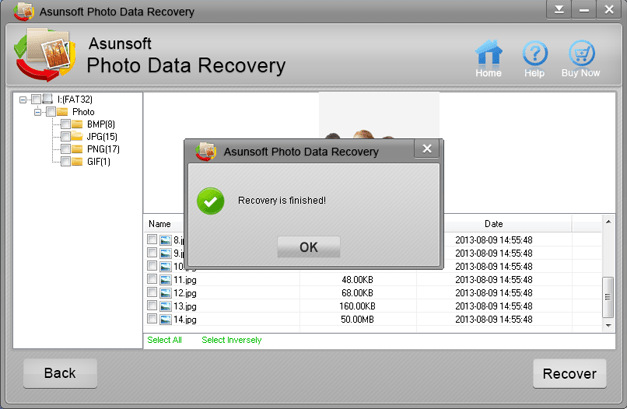The image size is (627, 409).
Task: Click the GIF(1) folder icon
Action: [x=77, y=162]
